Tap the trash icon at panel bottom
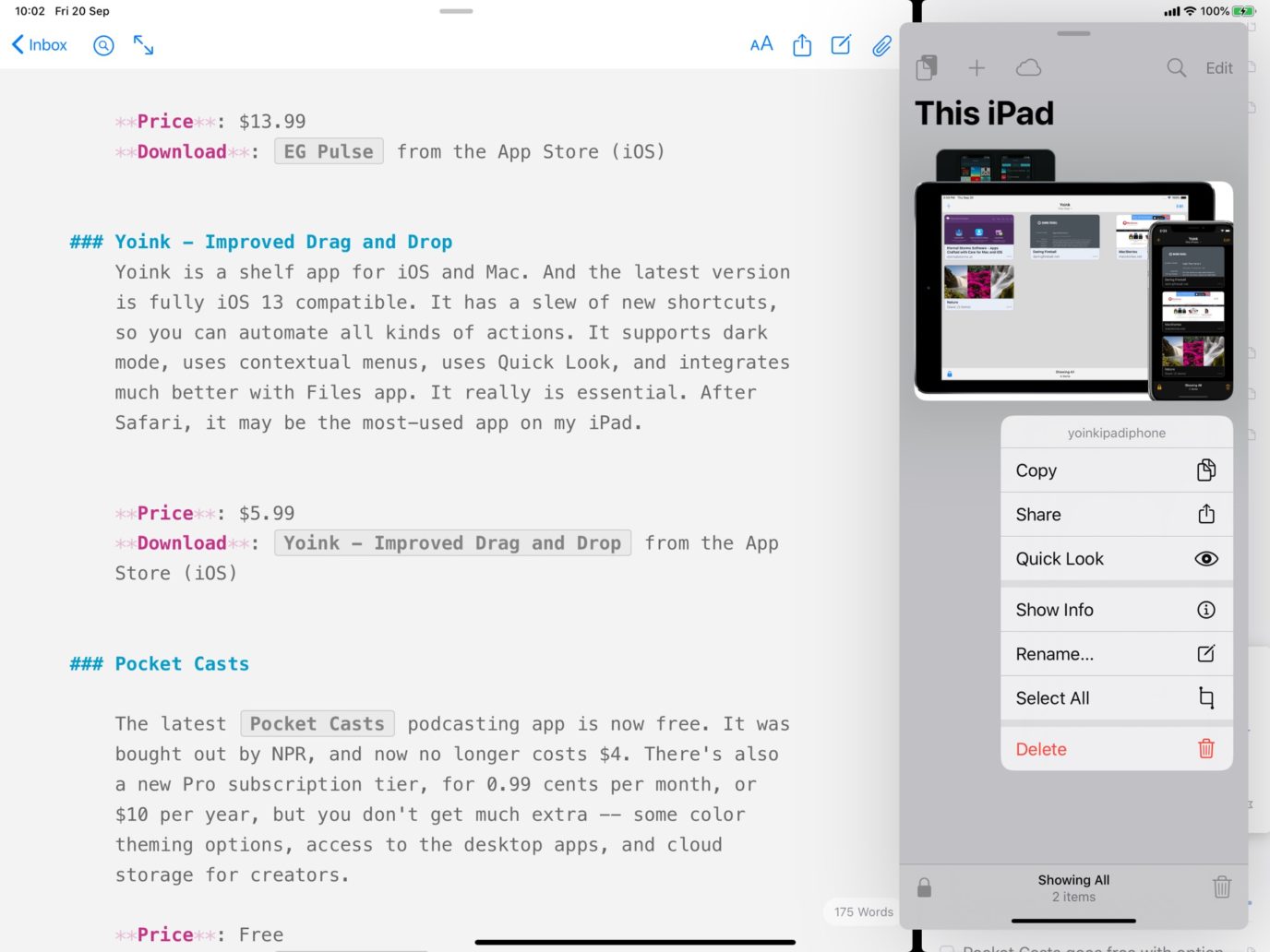The width and height of the screenshot is (1270, 952). [x=1221, y=887]
